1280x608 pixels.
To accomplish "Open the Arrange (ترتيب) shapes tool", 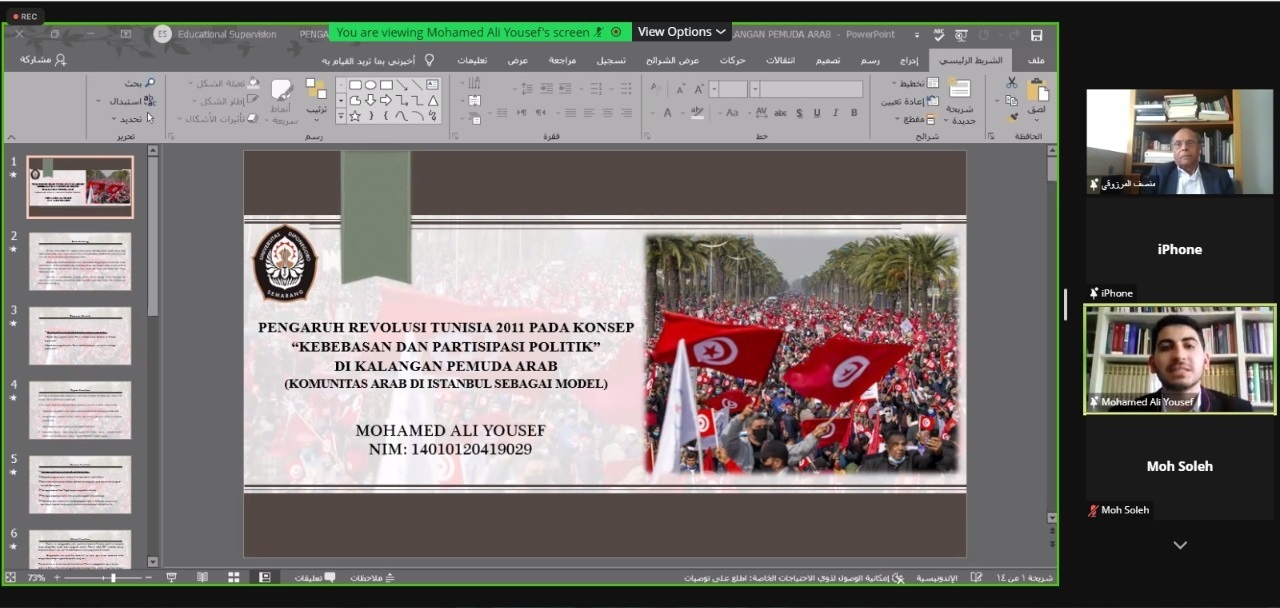I will point(316,98).
